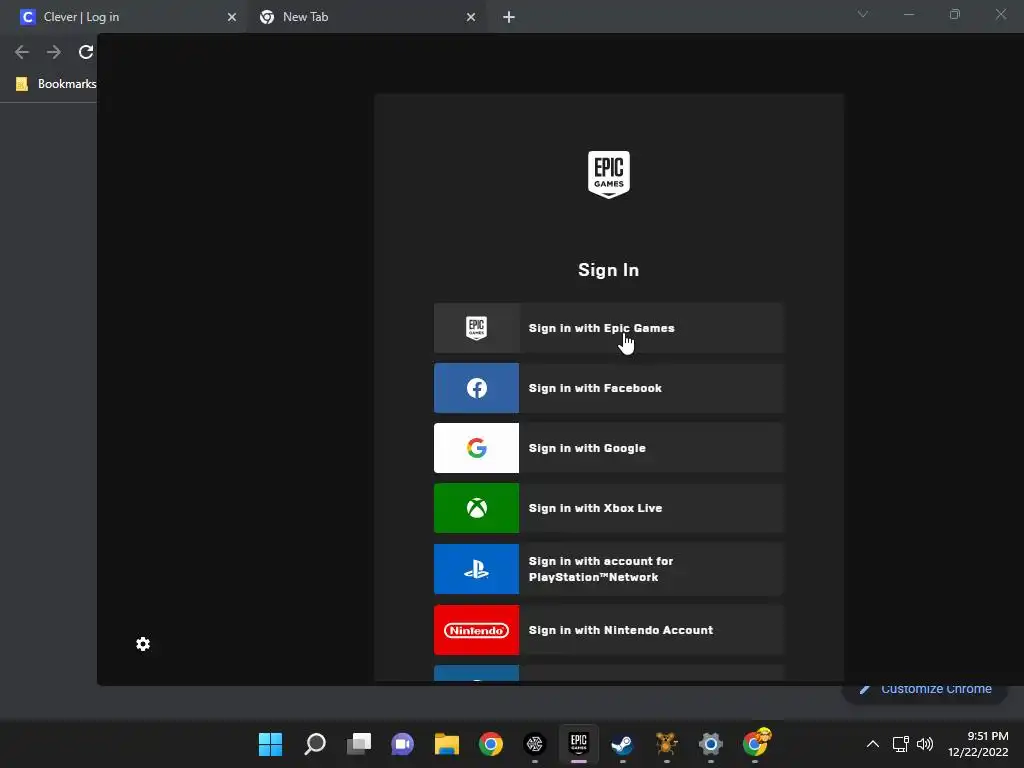Open the monkey game icon in taskbar
The height and width of the screenshot is (768, 1024).
666,743
